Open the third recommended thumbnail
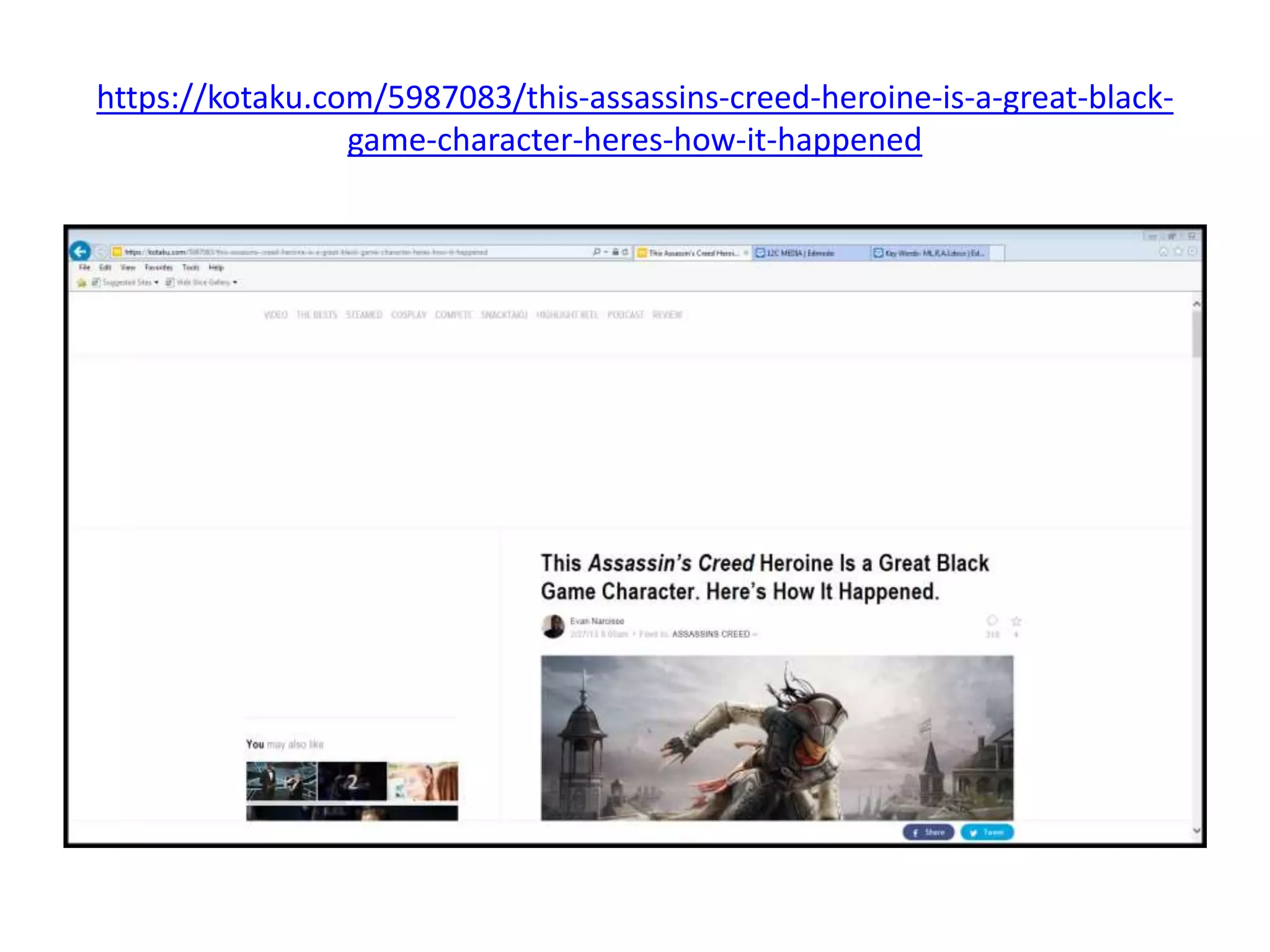Screen dimensions: 1270x952 coord(423,781)
